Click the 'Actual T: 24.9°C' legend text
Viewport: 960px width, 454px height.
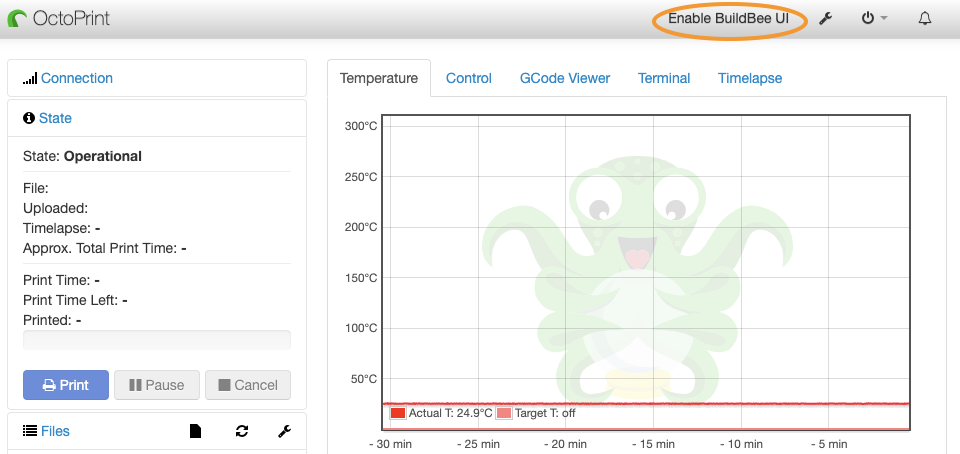pos(450,413)
